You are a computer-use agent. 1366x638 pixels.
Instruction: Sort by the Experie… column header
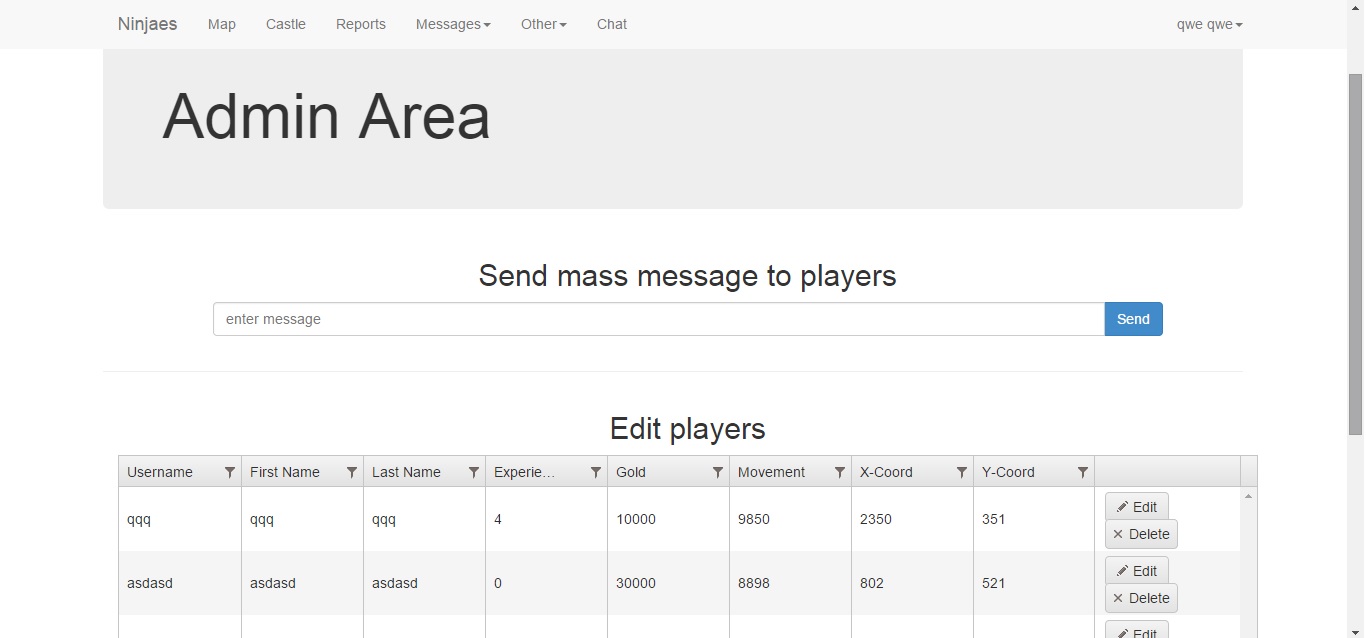coord(524,472)
